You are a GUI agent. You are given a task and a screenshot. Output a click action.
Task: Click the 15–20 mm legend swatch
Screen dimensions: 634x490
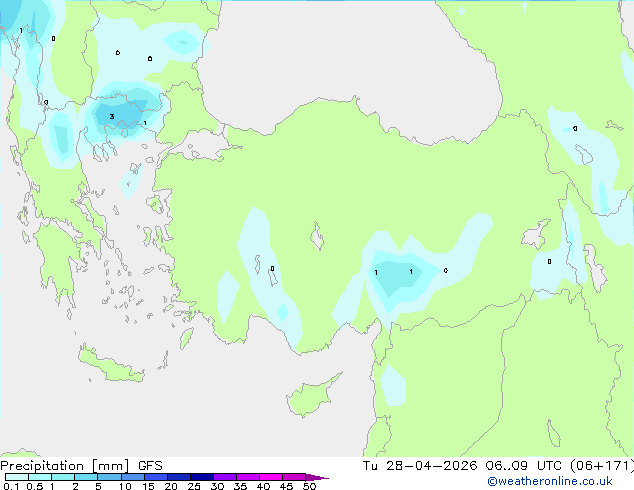(156, 477)
